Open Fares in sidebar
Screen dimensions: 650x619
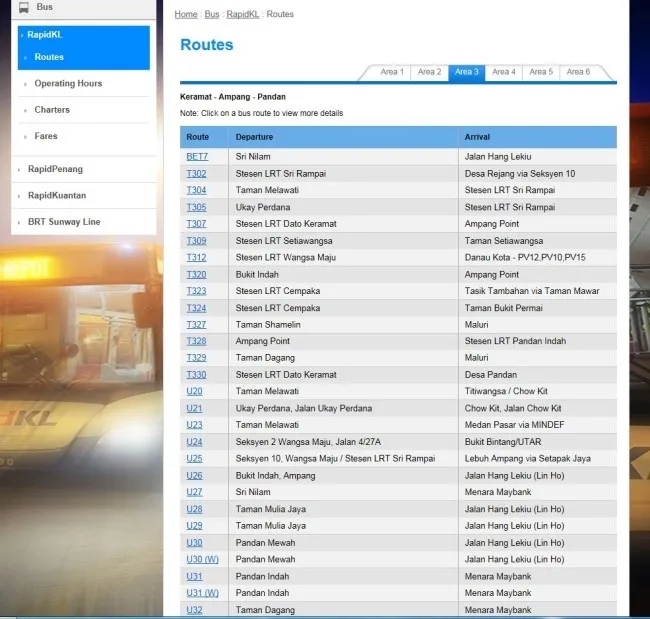[x=46, y=136]
